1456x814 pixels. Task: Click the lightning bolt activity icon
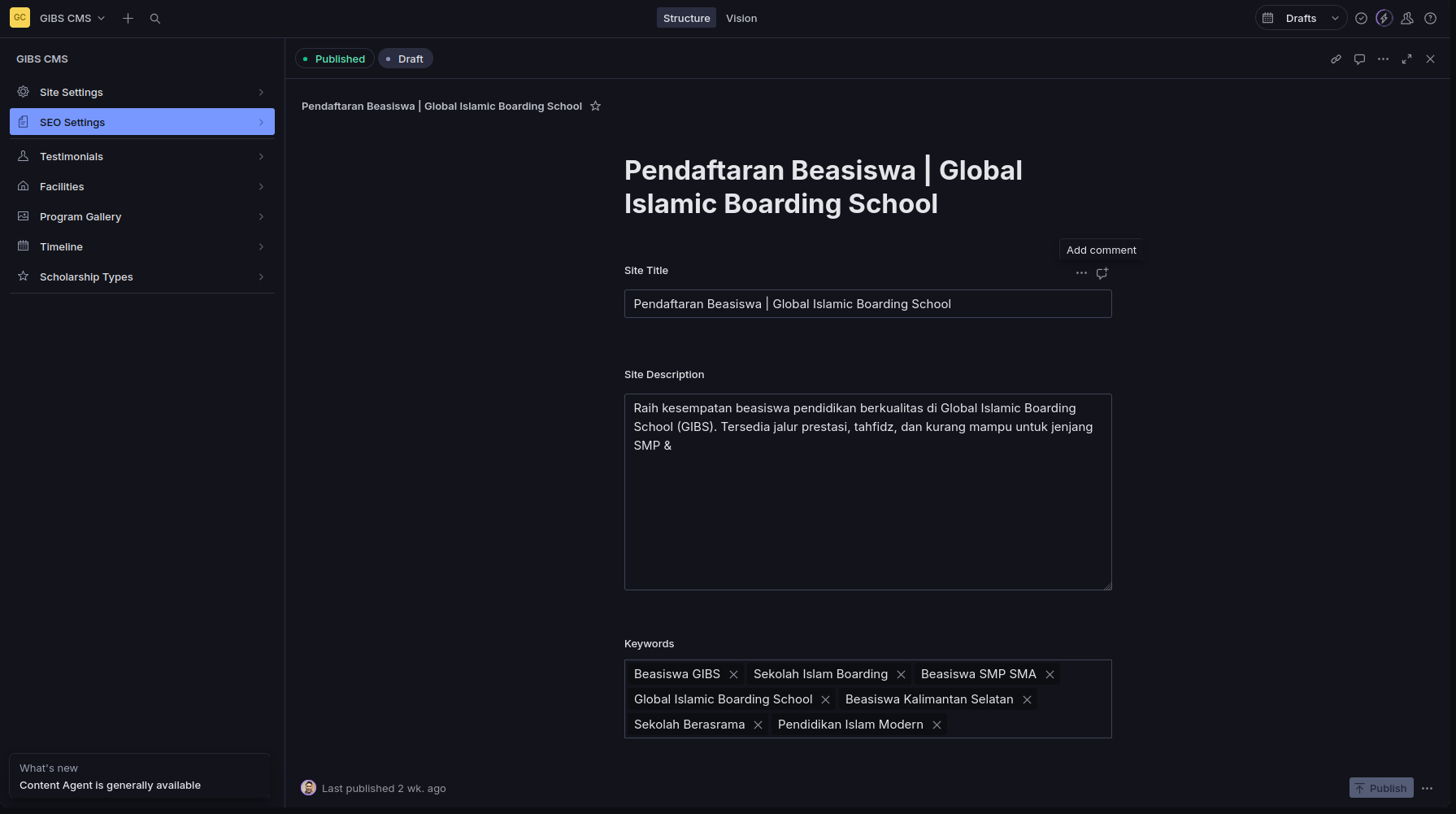click(x=1384, y=18)
